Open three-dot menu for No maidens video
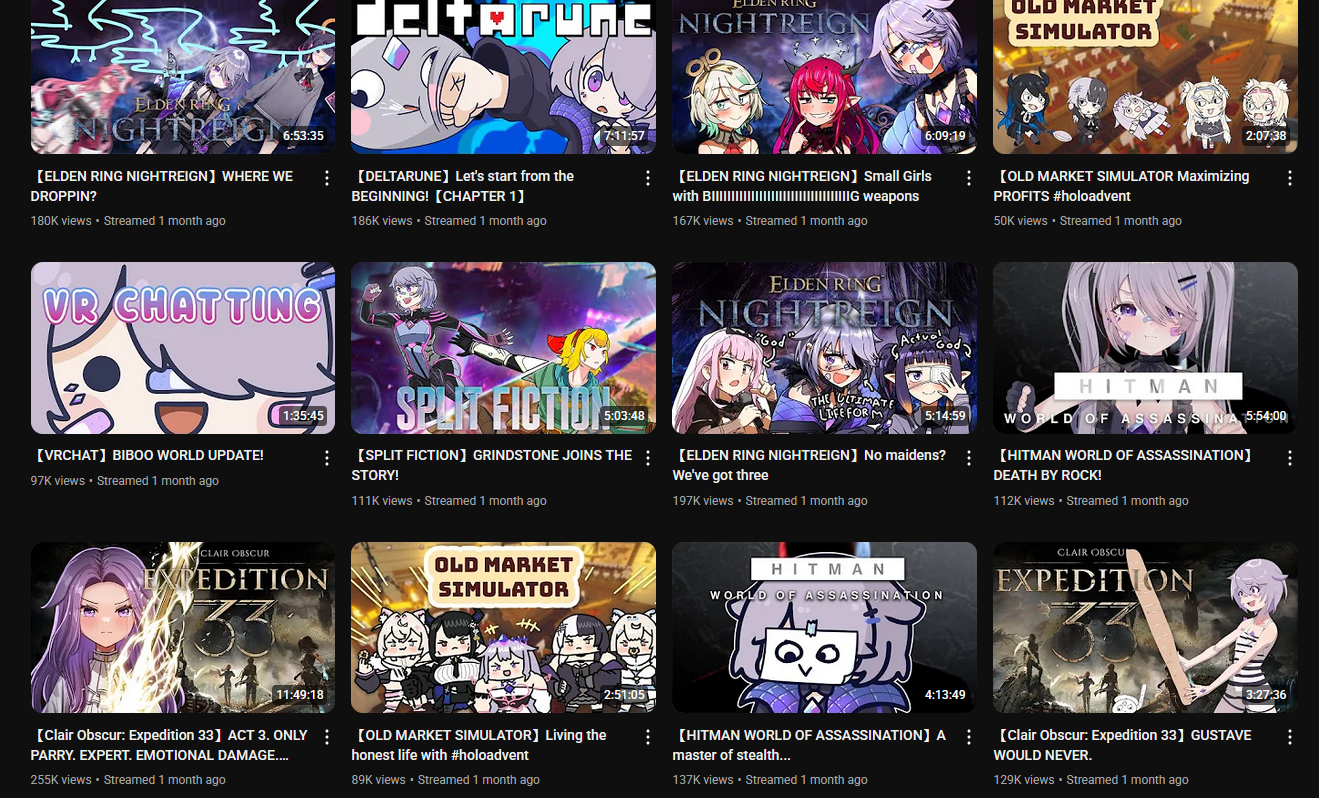1319x798 pixels. [969, 458]
